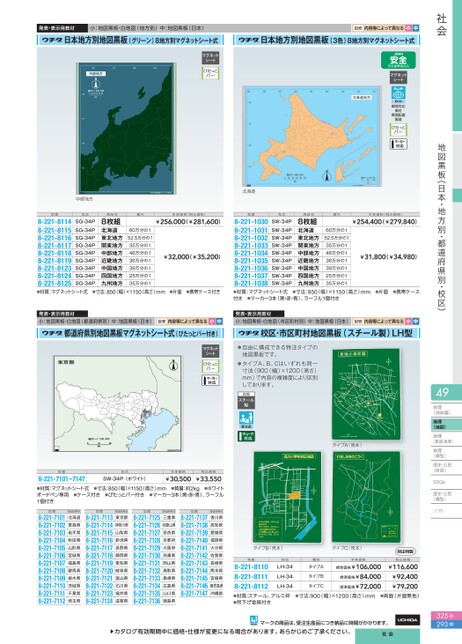The height and width of the screenshot is (644, 462).
Task: Click the マグネットシート icon beside the green map
Action: coord(210,58)
